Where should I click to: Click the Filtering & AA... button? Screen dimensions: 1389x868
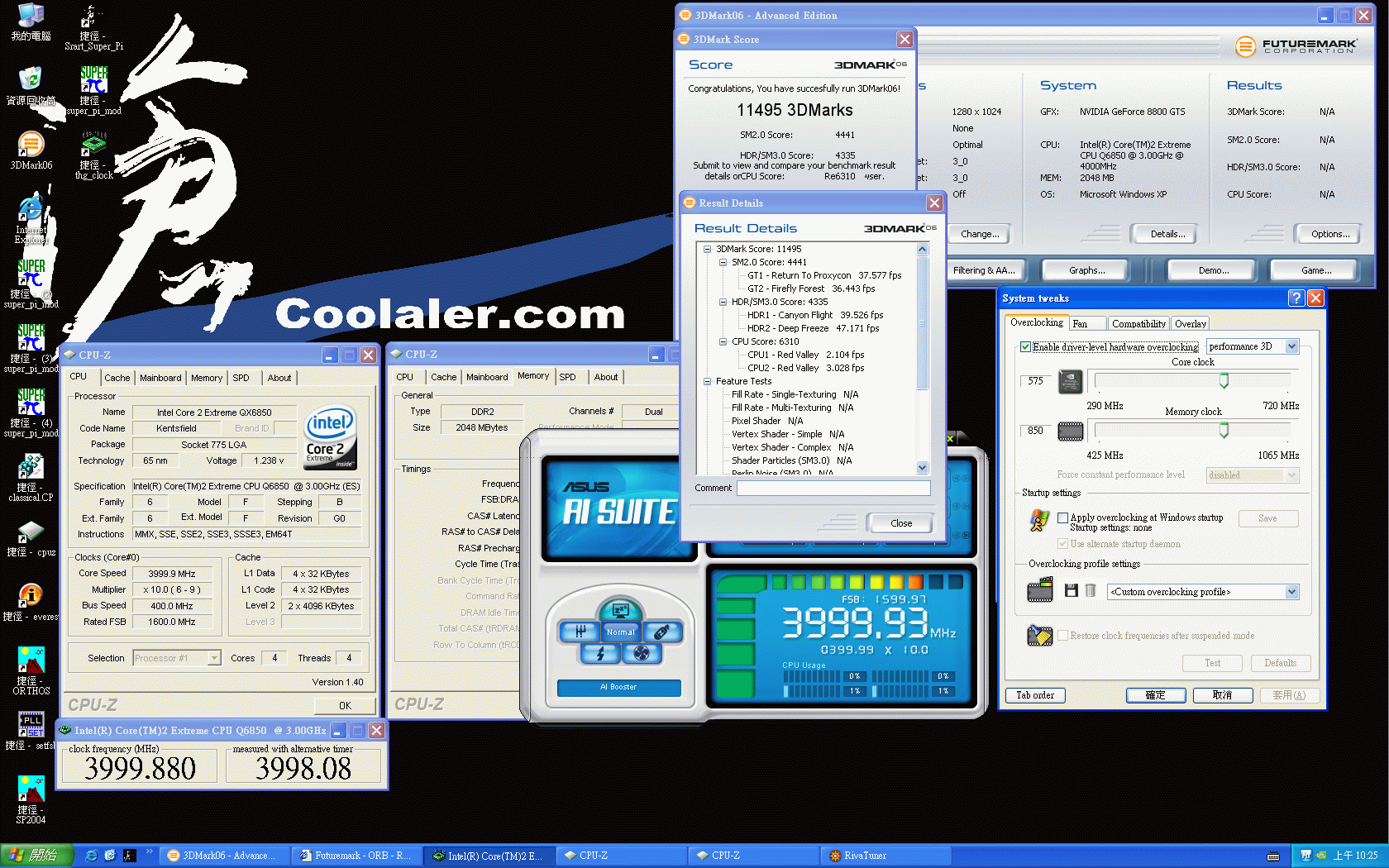coord(984,270)
